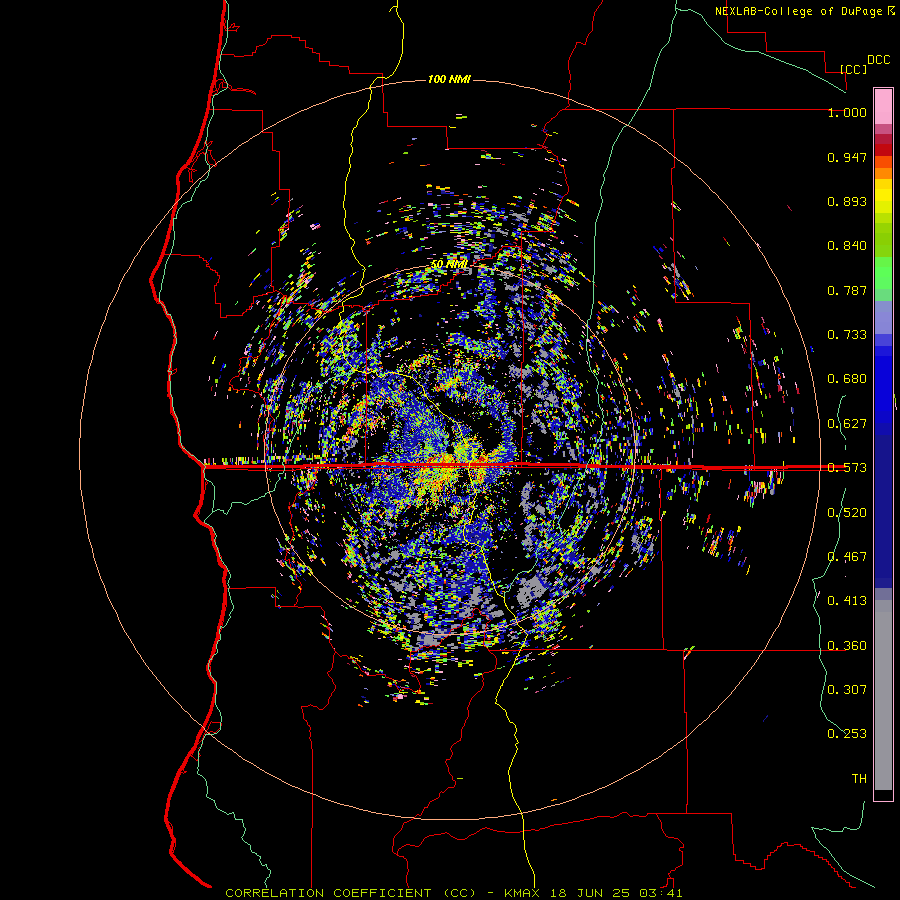Click the 0.413 scale value
The height and width of the screenshot is (900, 900).
(847, 601)
